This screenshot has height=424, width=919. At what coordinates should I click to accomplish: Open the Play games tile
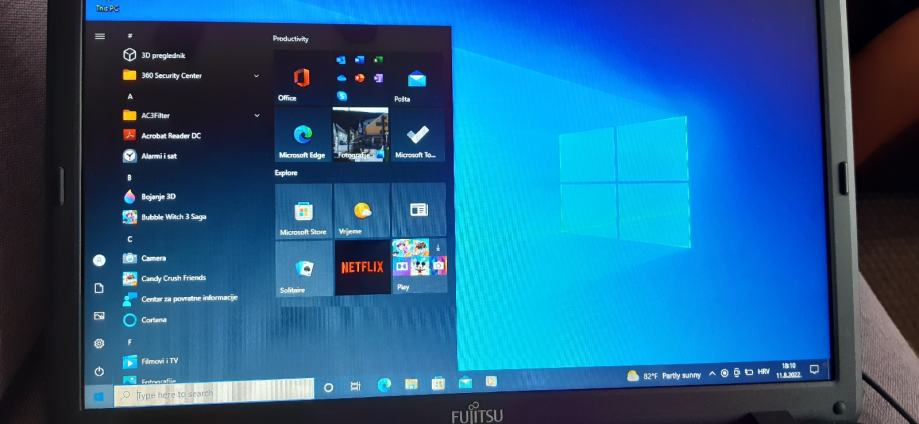point(420,267)
